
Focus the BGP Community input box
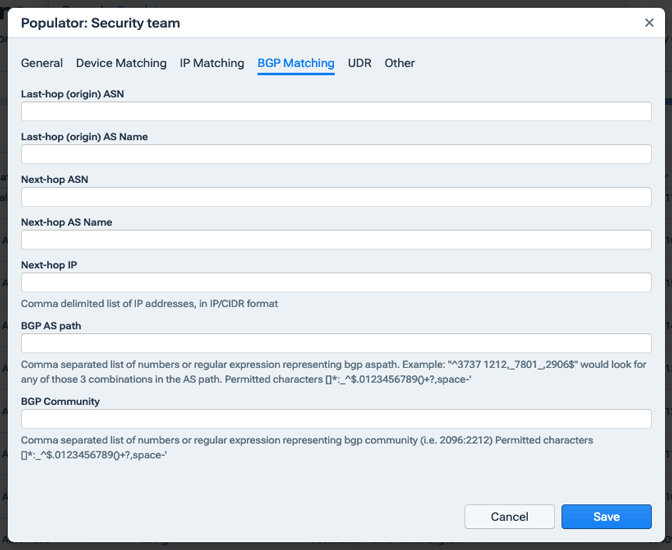point(336,419)
